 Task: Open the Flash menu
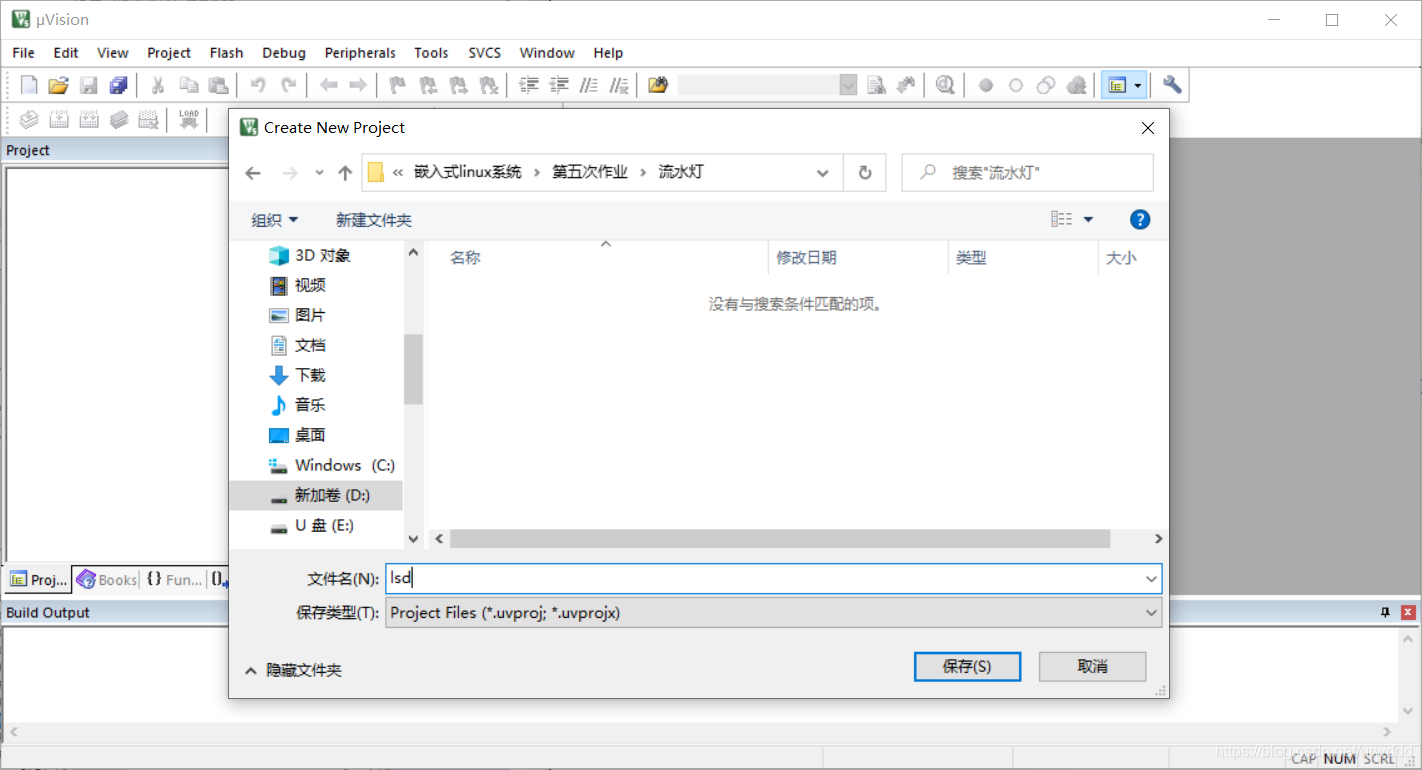click(226, 53)
